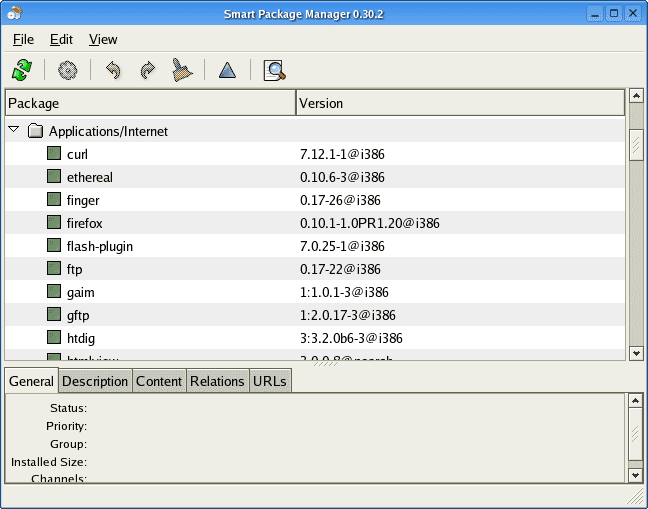Click the info panel scroll-down arrow

coord(635,475)
